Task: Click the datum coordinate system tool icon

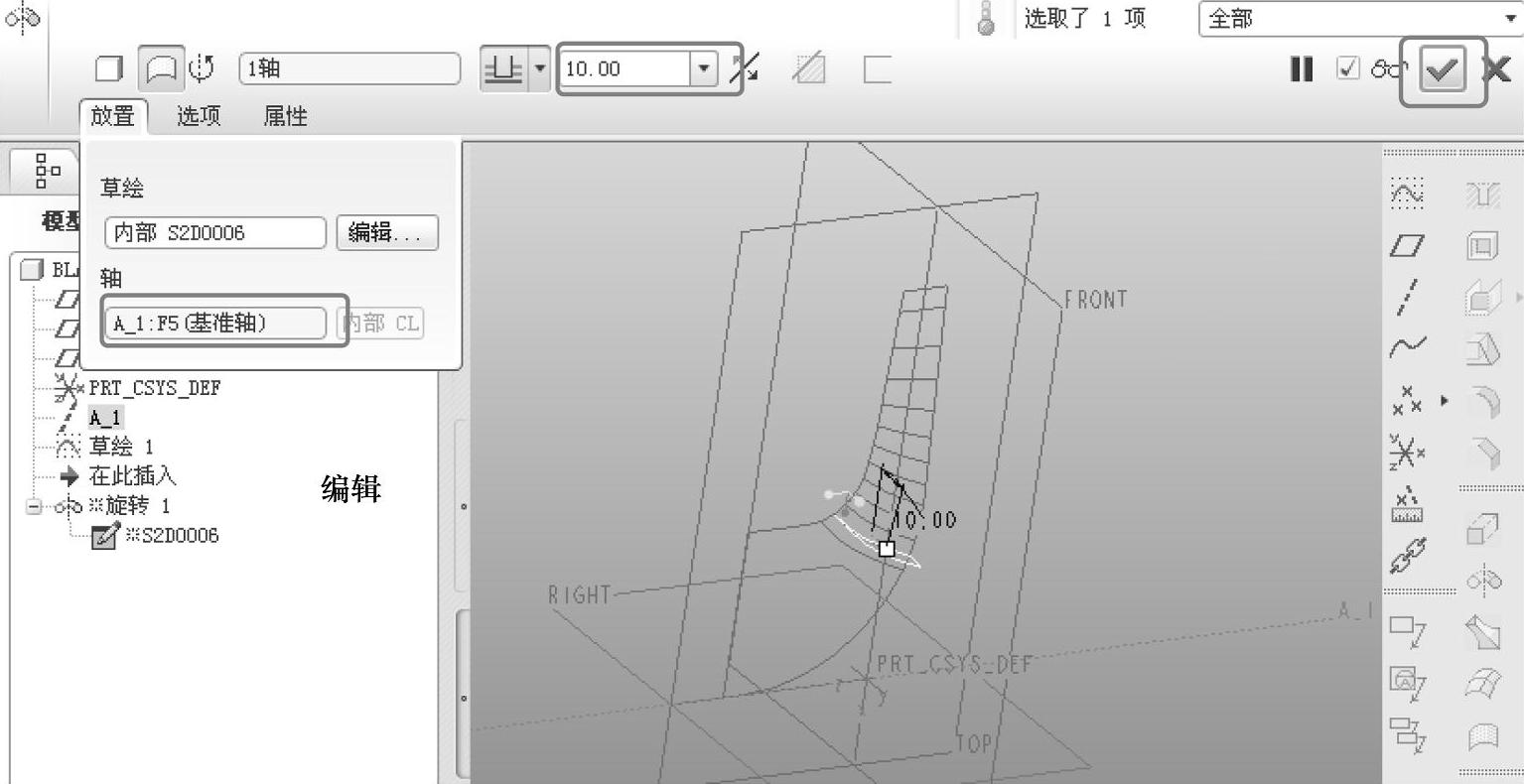Action: (x=1407, y=453)
